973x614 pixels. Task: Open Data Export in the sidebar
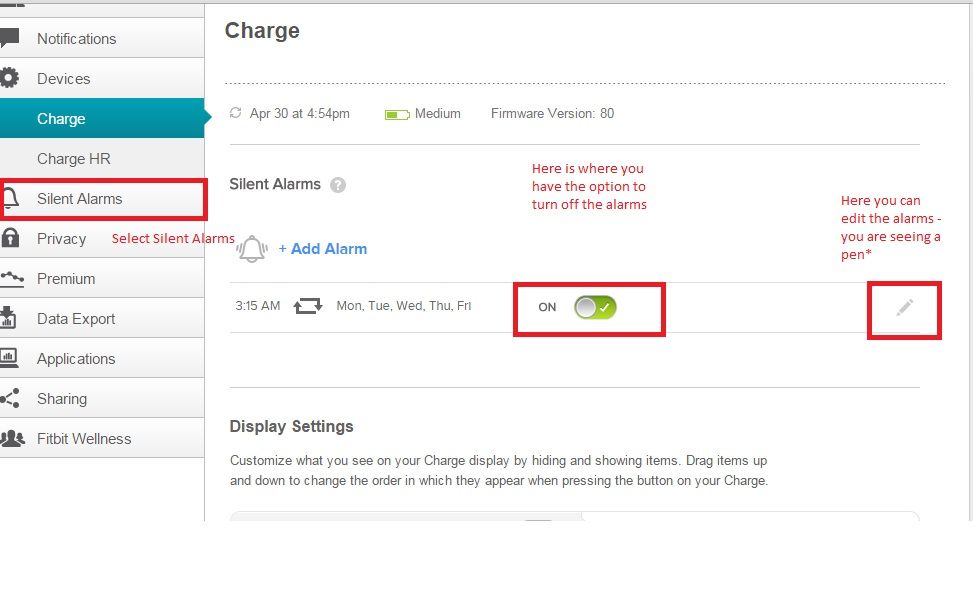tap(102, 318)
